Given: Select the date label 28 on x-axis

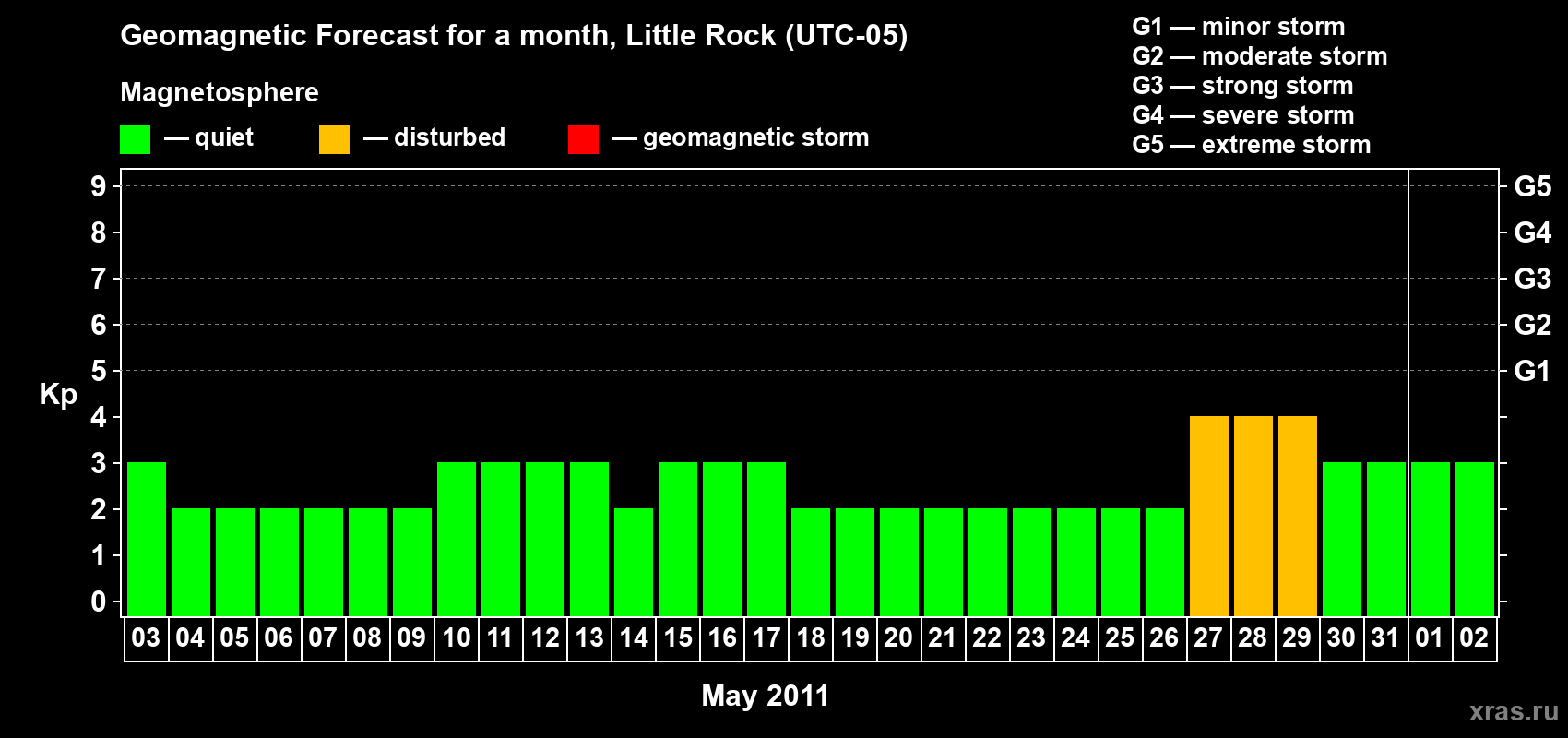Looking at the screenshot, I should click(1253, 638).
